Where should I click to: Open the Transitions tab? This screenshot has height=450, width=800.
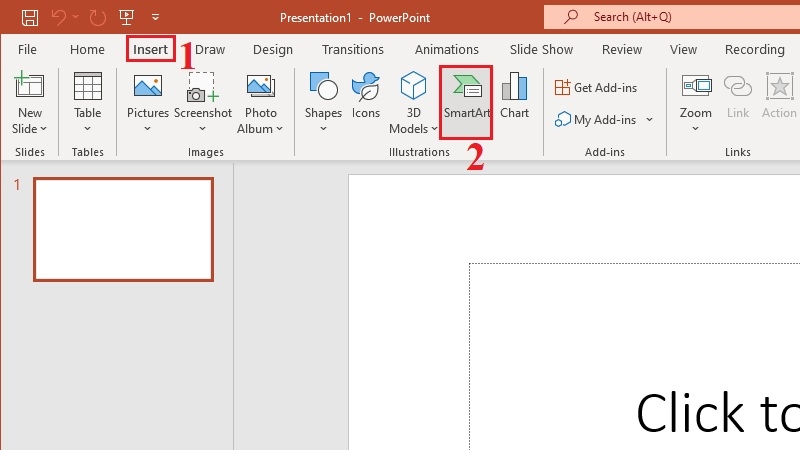(353, 49)
